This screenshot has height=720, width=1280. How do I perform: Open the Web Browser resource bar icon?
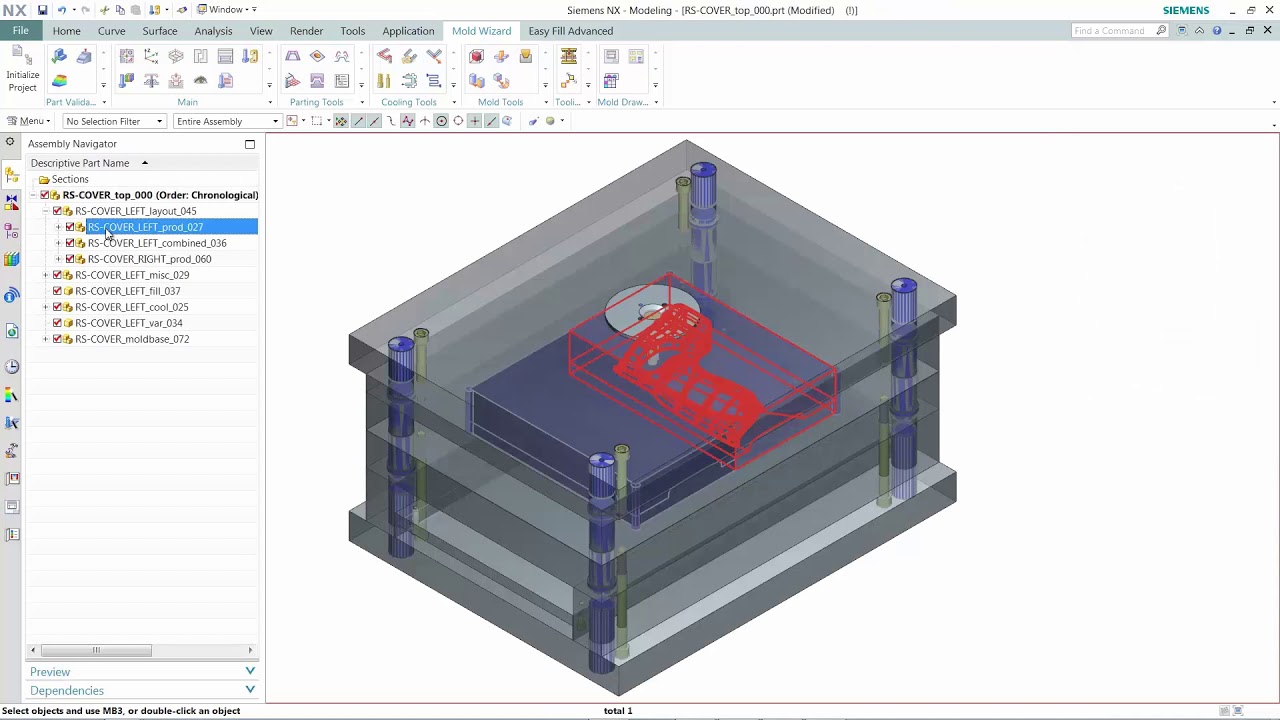point(12,331)
